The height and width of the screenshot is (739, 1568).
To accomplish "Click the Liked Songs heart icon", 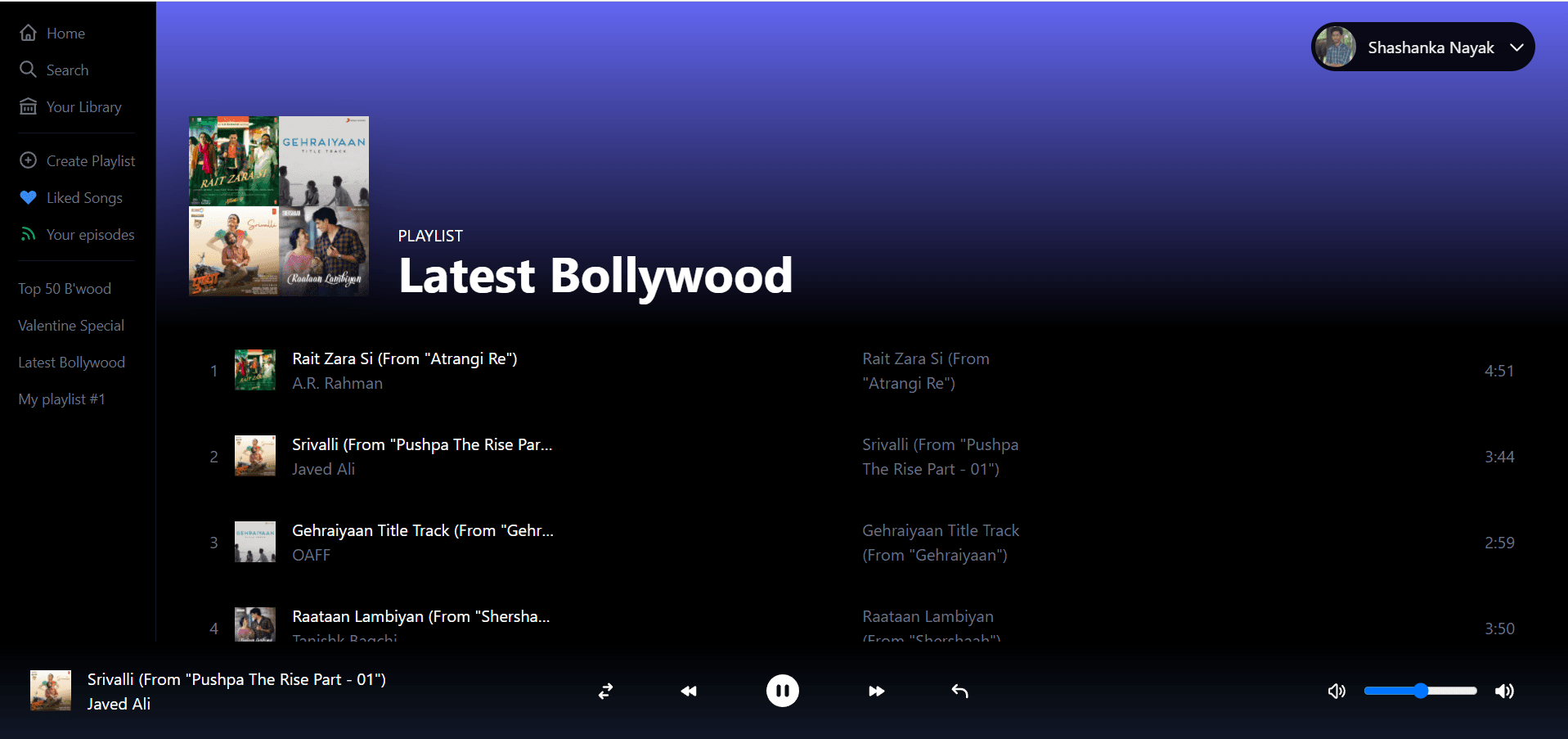I will (29, 197).
